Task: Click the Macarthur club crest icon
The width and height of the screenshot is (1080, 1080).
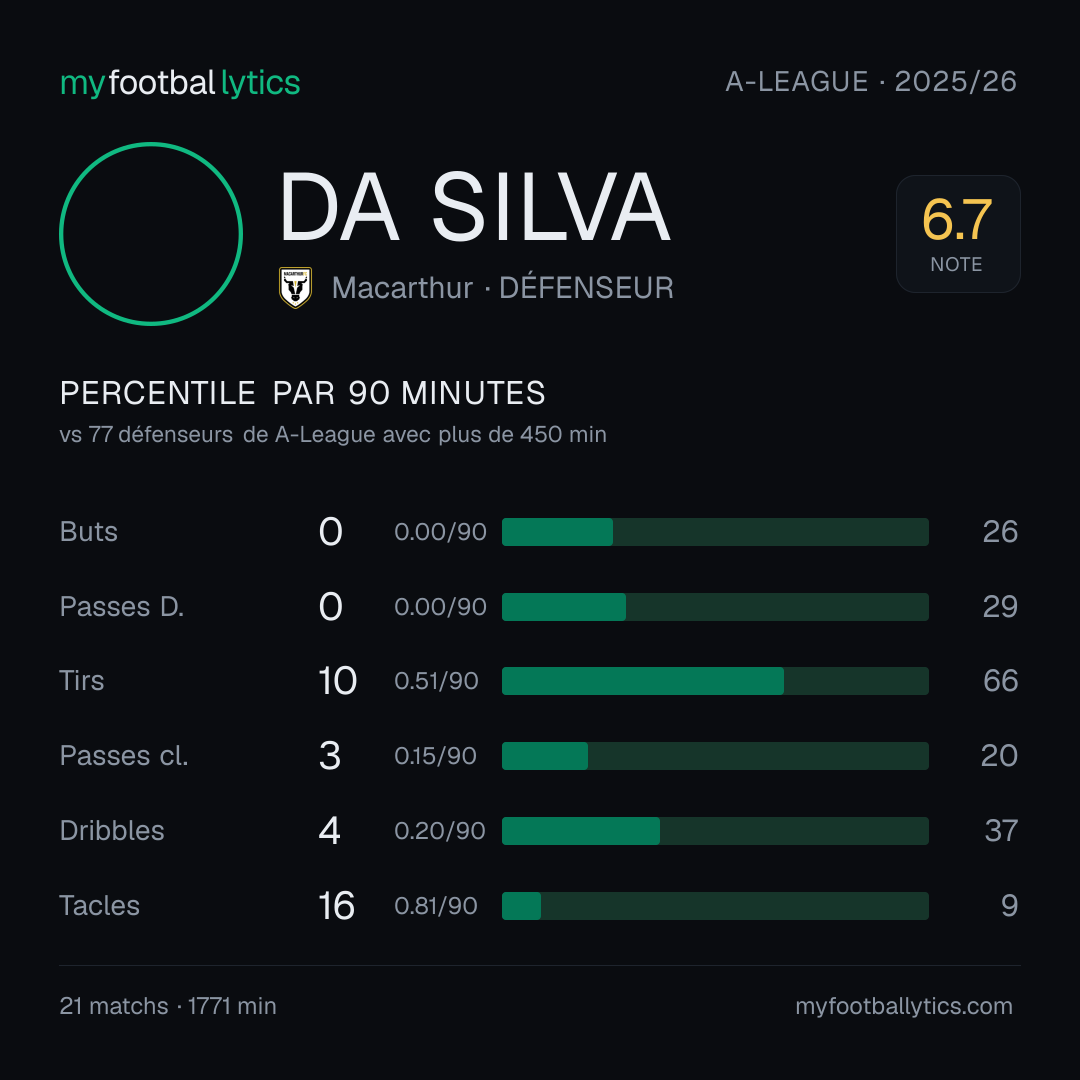Action: pos(295,287)
